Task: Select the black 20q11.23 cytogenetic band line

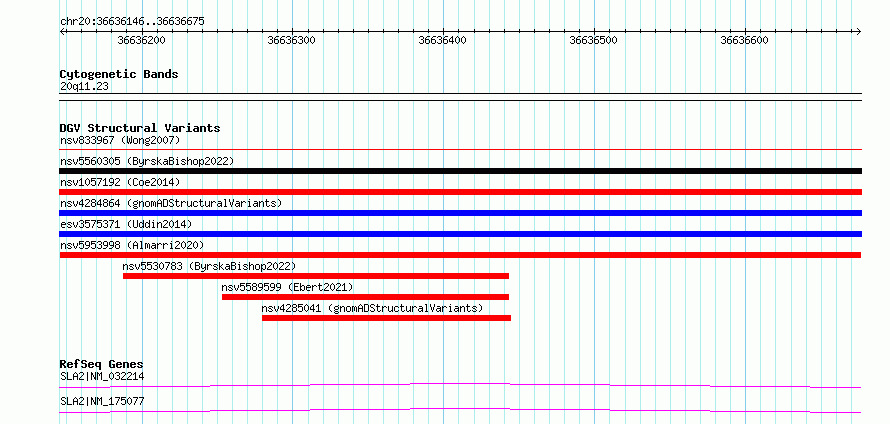Action: 460,97
